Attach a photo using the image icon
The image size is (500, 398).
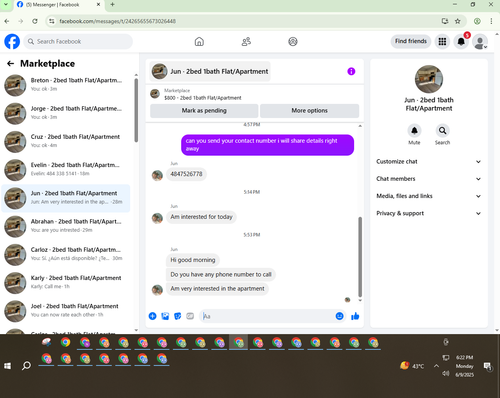tap(165, 316)
